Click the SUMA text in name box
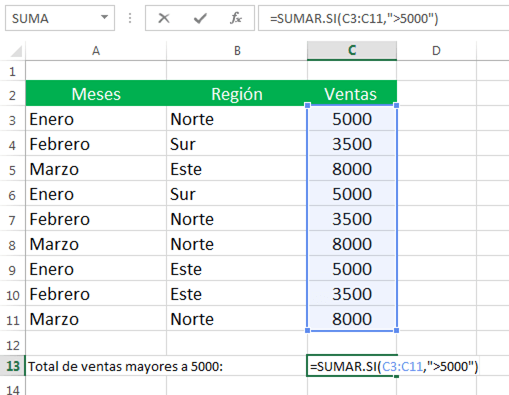 [x=30, y=18]
